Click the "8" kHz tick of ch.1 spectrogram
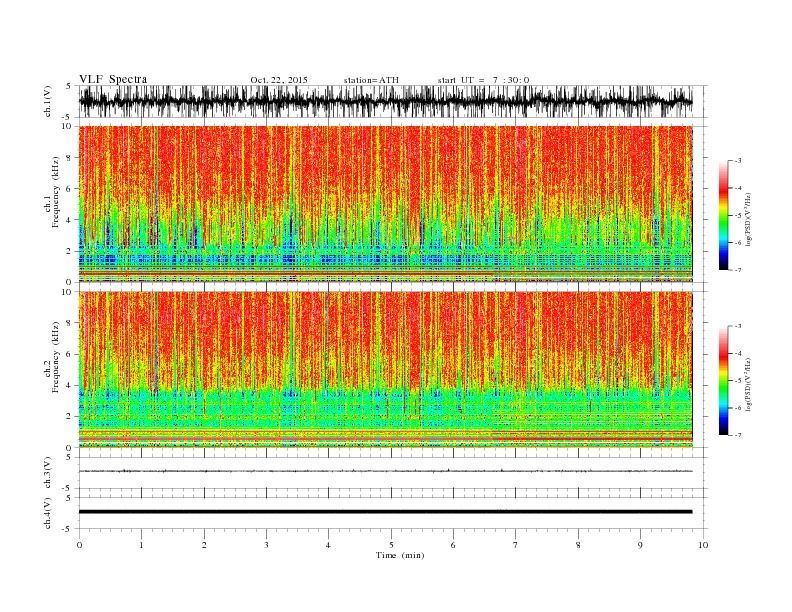This screenshot has width=792, height=612. [x=71, y=158]
